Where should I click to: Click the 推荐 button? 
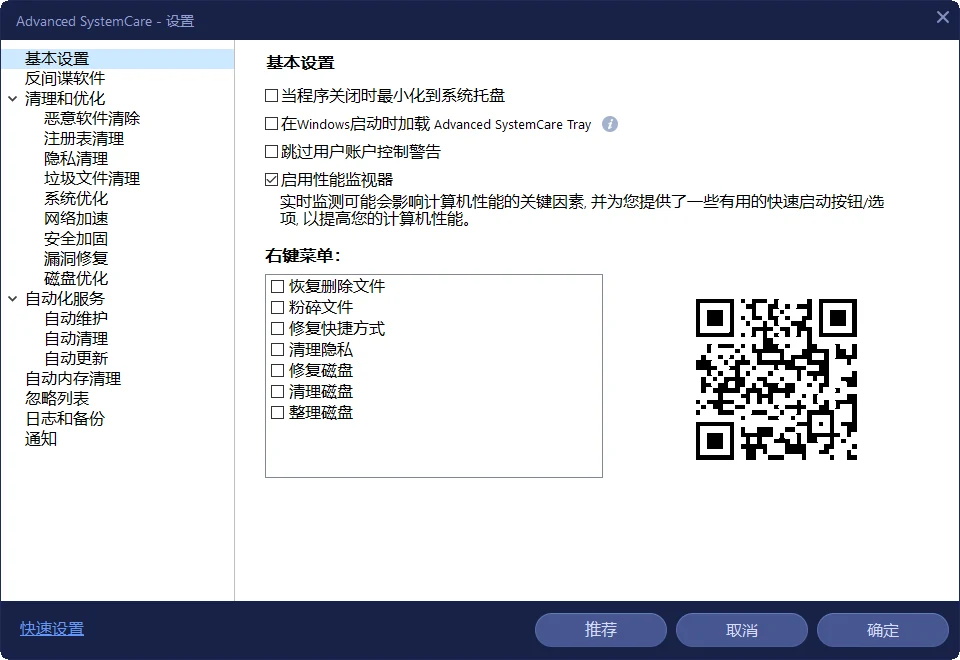[601, 630]
